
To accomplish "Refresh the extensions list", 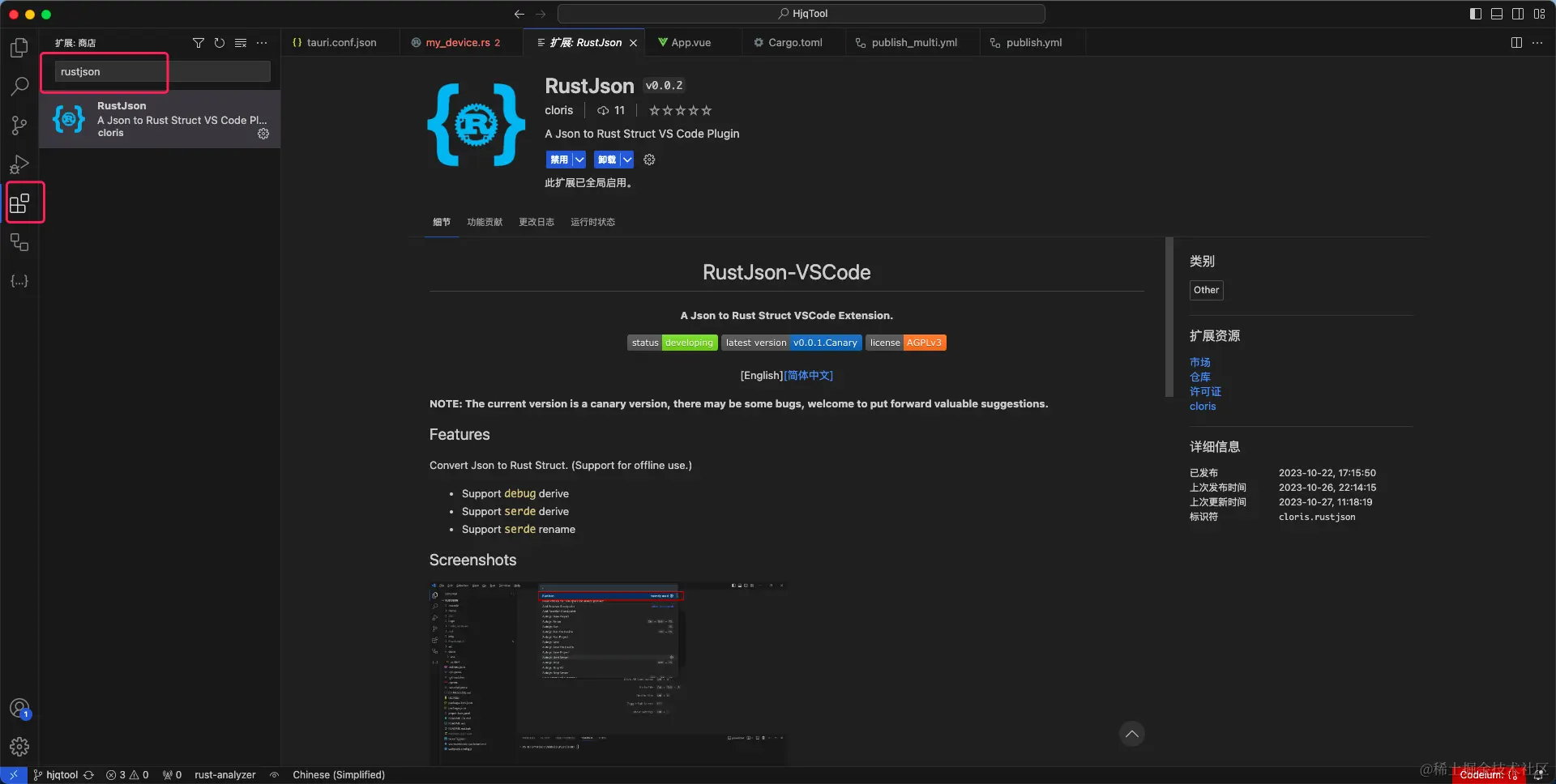I will pyautogui.click(x=220, y=43).
